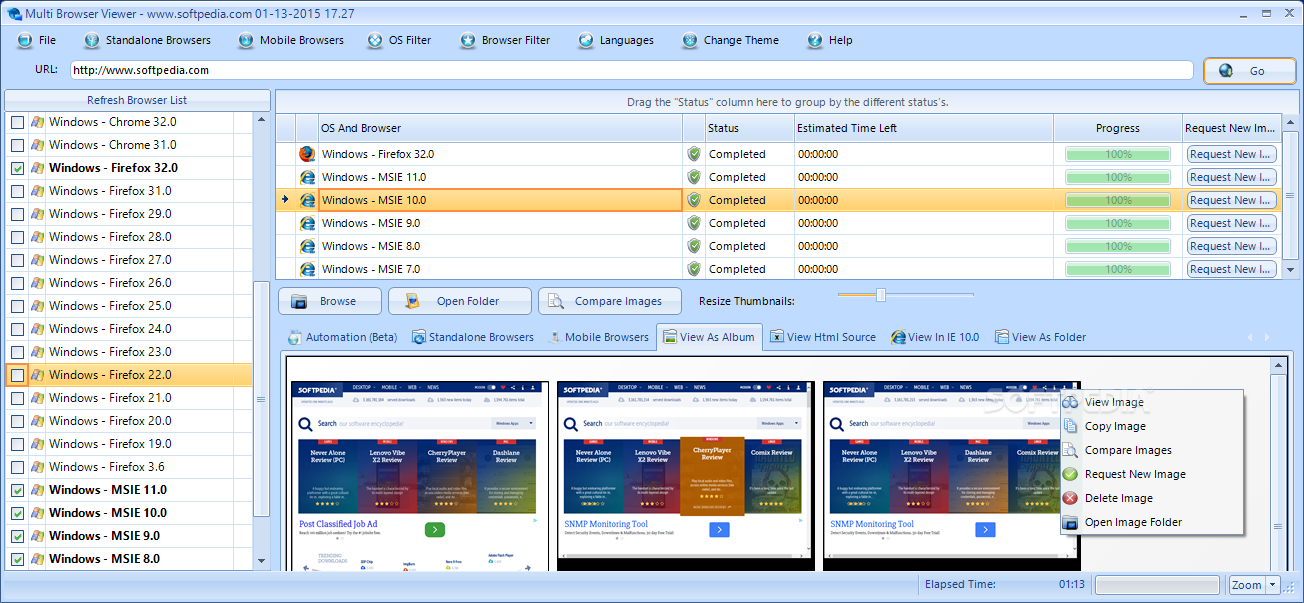Click the Mobile Browsers menu icon
Image resolution: width=1304 pixels, height=603 pixels.
click(x=246, y=41)
